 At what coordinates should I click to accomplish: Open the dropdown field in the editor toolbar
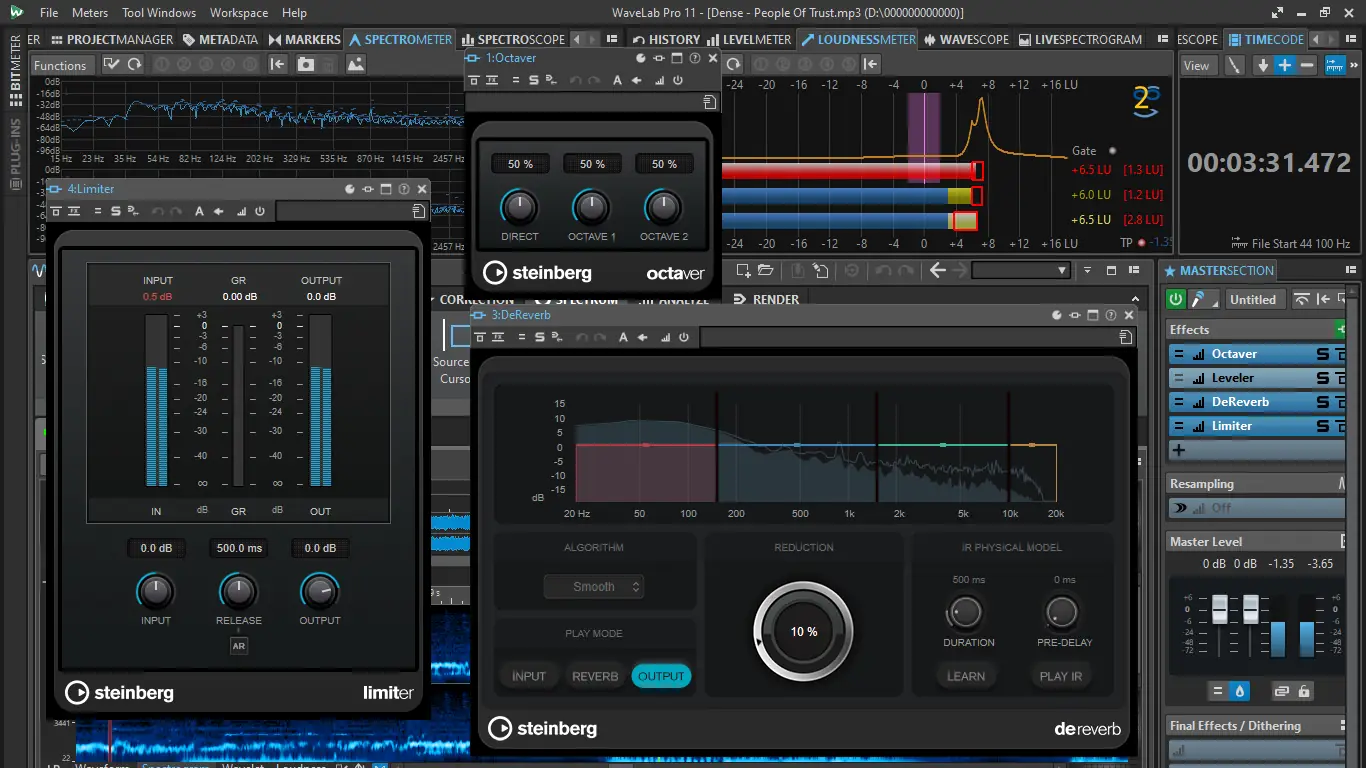[x=1021, y=270]
